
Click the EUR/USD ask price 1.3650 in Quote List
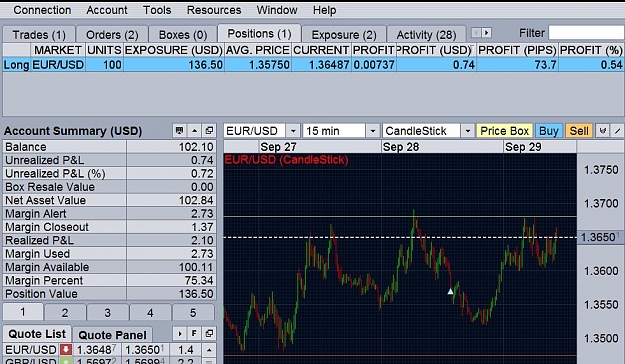145,350
